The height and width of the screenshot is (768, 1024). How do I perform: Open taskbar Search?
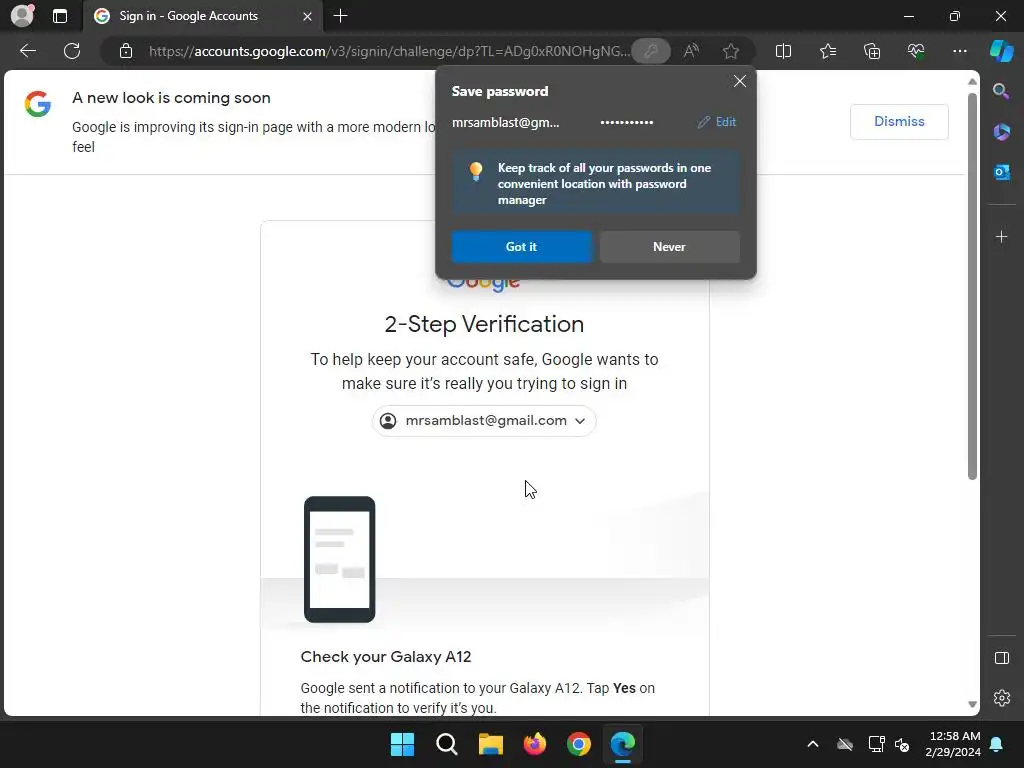(x=447, y=744)
